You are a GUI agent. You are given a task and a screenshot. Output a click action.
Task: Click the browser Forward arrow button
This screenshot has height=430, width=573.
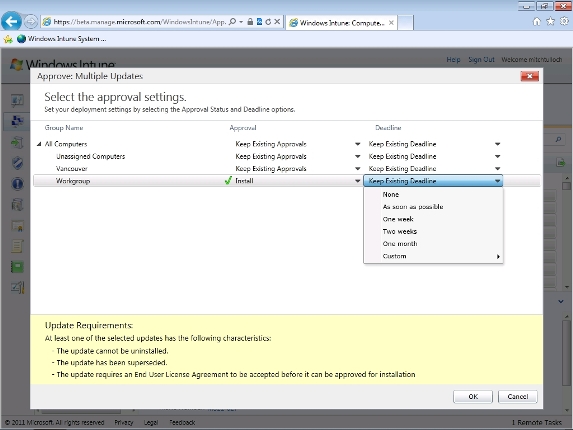(x=31, y=22)
